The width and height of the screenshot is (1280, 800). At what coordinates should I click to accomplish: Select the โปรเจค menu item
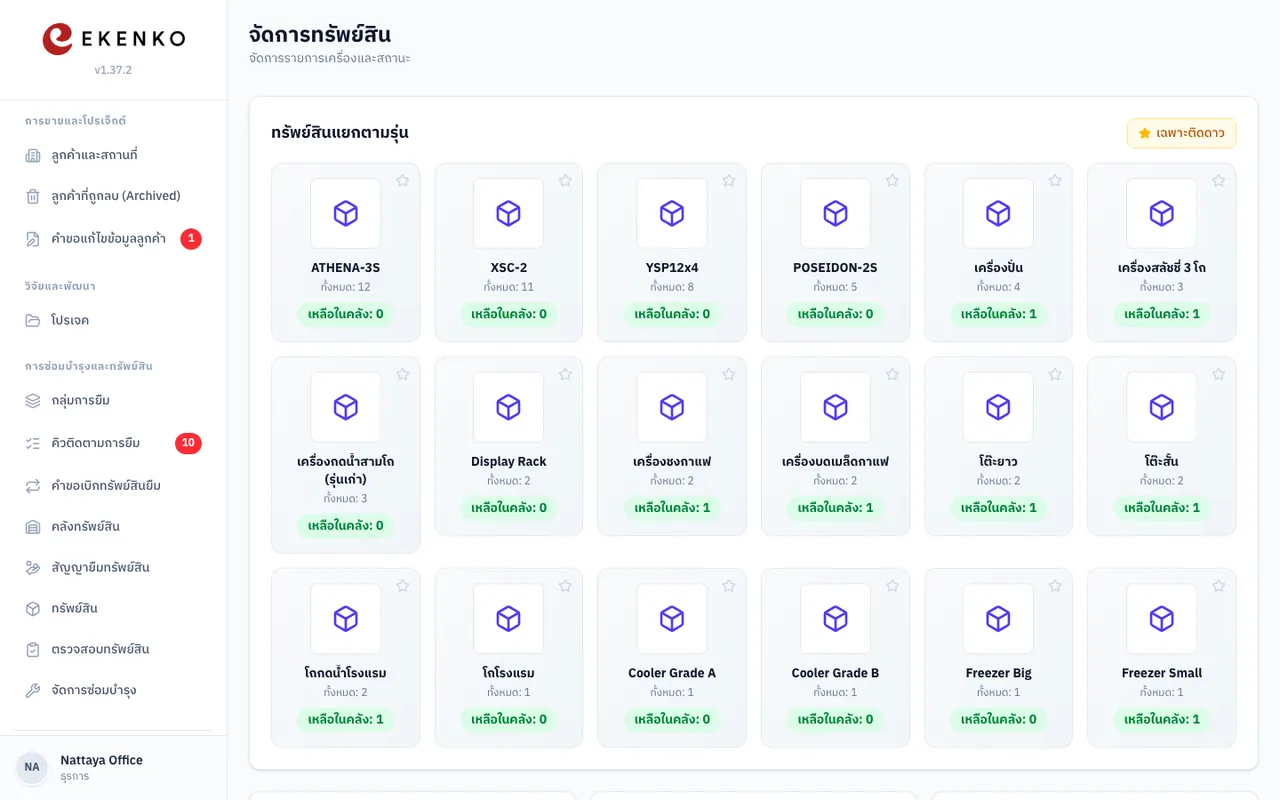[x=114, y=320]
